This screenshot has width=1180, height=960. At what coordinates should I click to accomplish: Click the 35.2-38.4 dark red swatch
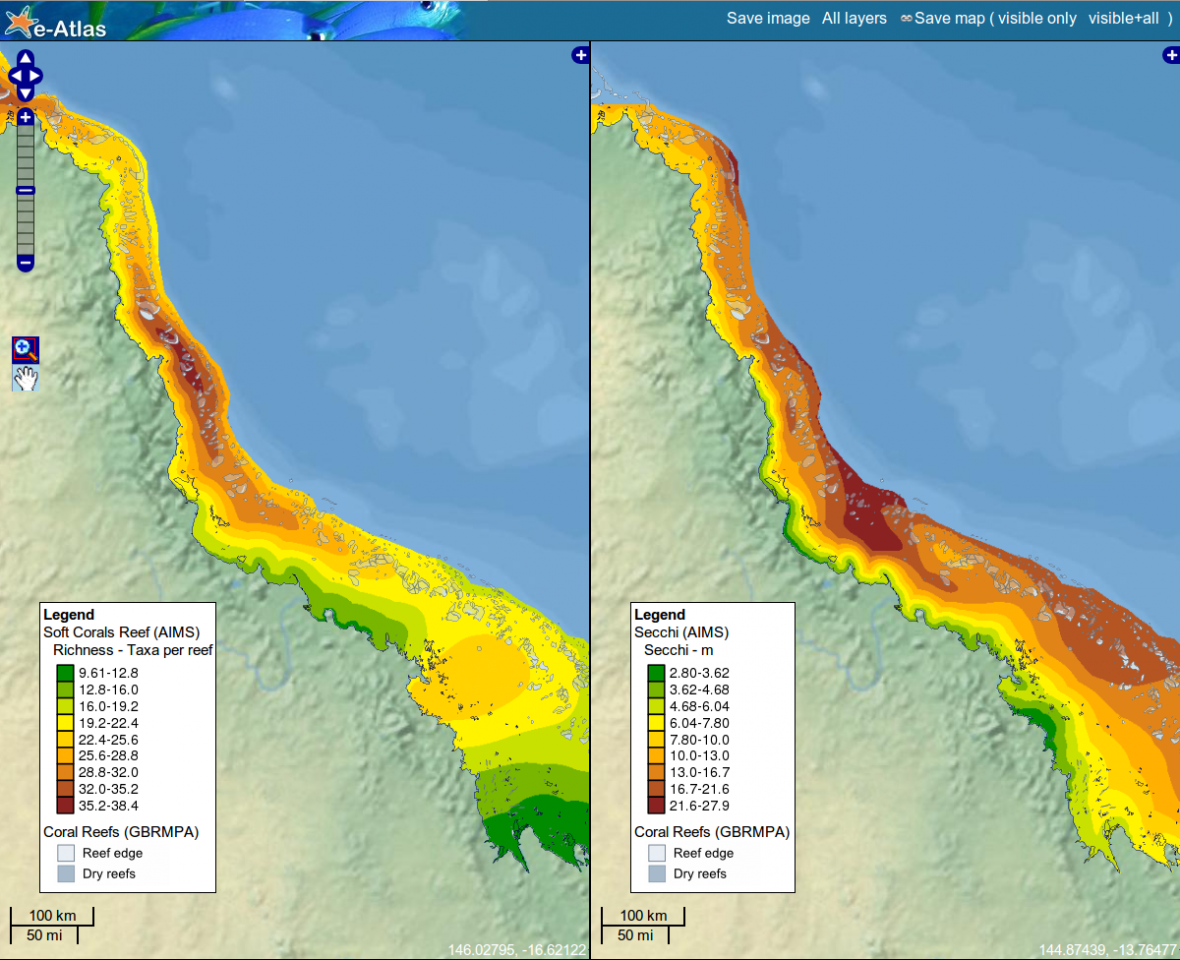point(65,805)
